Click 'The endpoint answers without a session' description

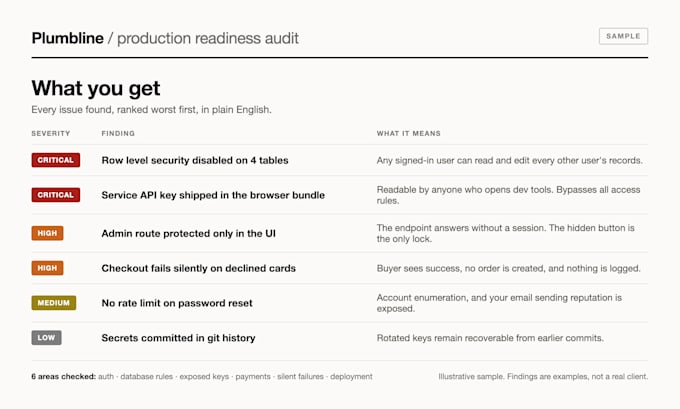pyautogui.click(x=506, y=233)
